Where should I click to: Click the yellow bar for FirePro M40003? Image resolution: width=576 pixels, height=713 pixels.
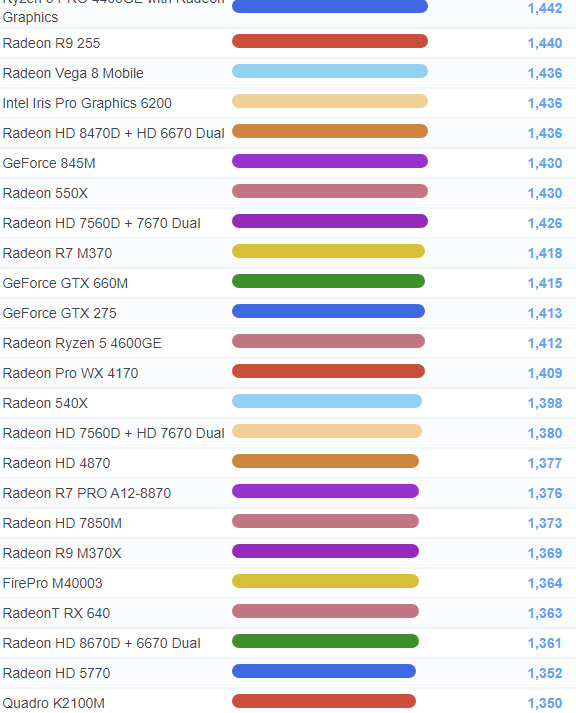(x=325, y=582)
